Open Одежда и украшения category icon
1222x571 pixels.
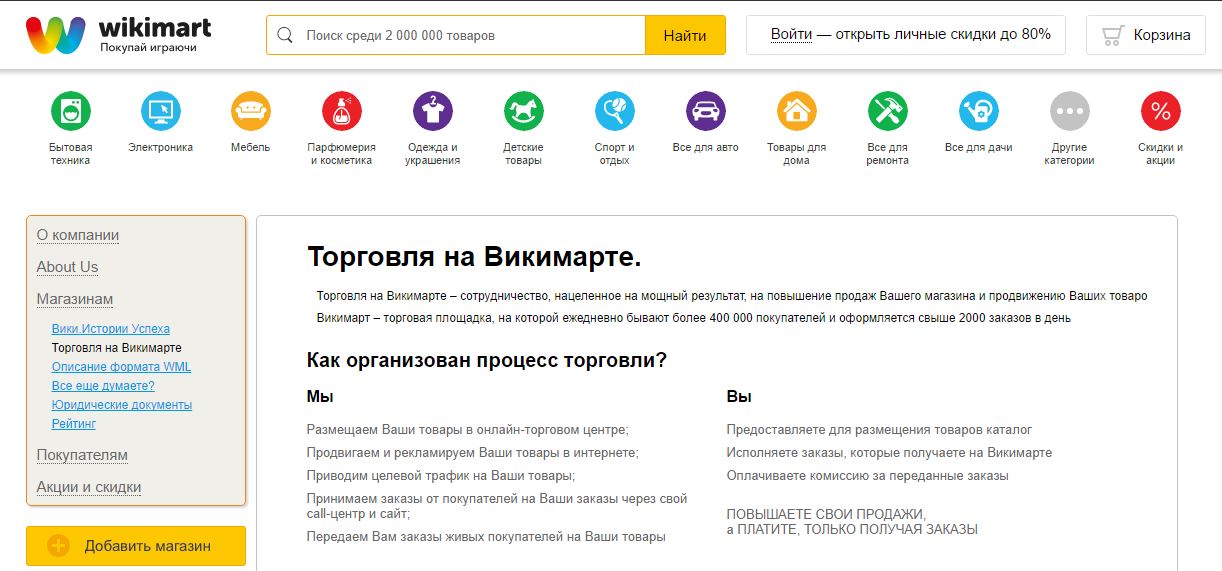pos(433,110)
